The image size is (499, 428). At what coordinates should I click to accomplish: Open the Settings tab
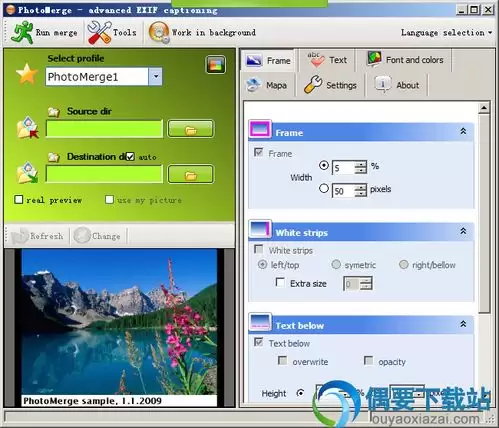pos(330,85)
